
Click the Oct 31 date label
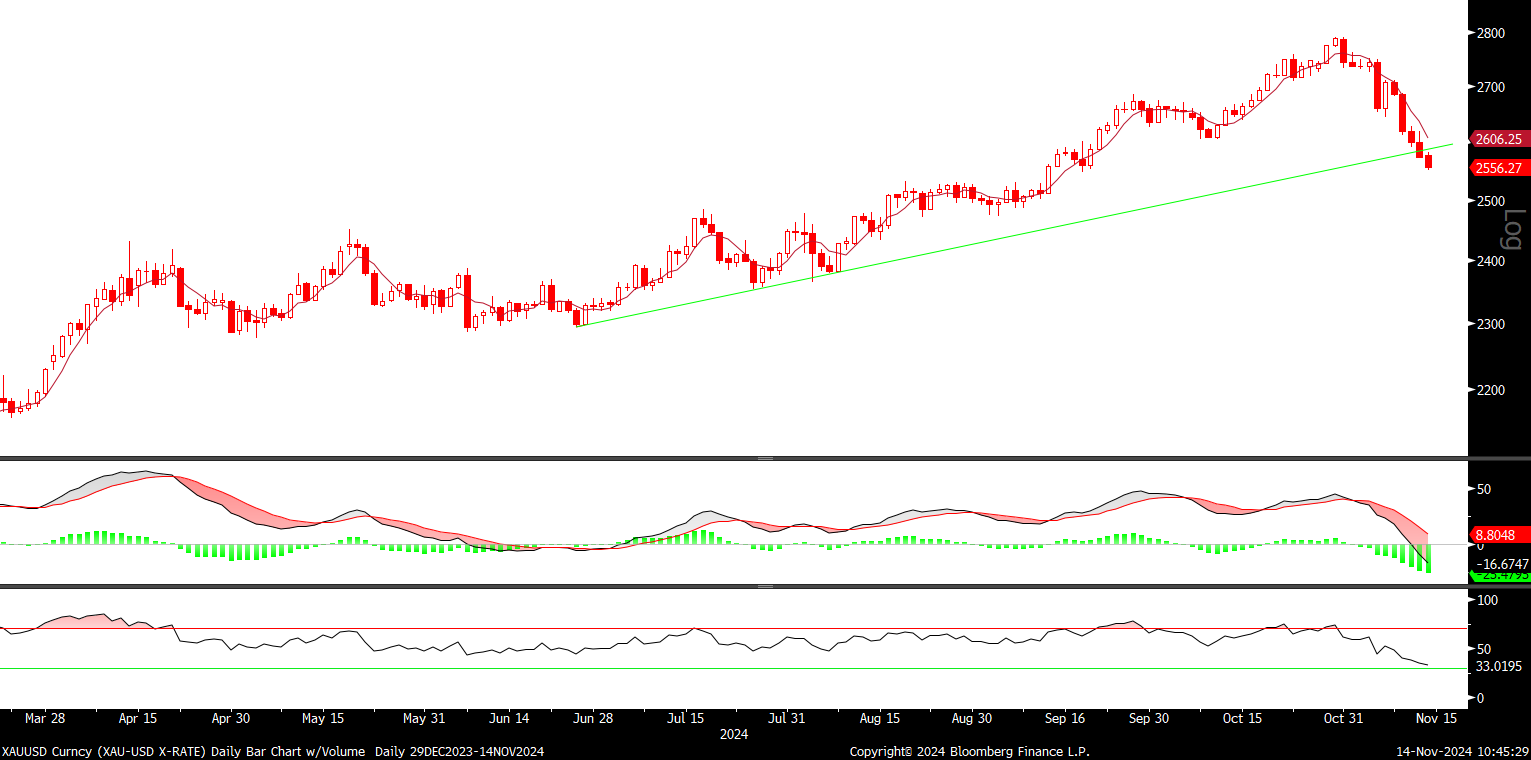point(1343,719)
